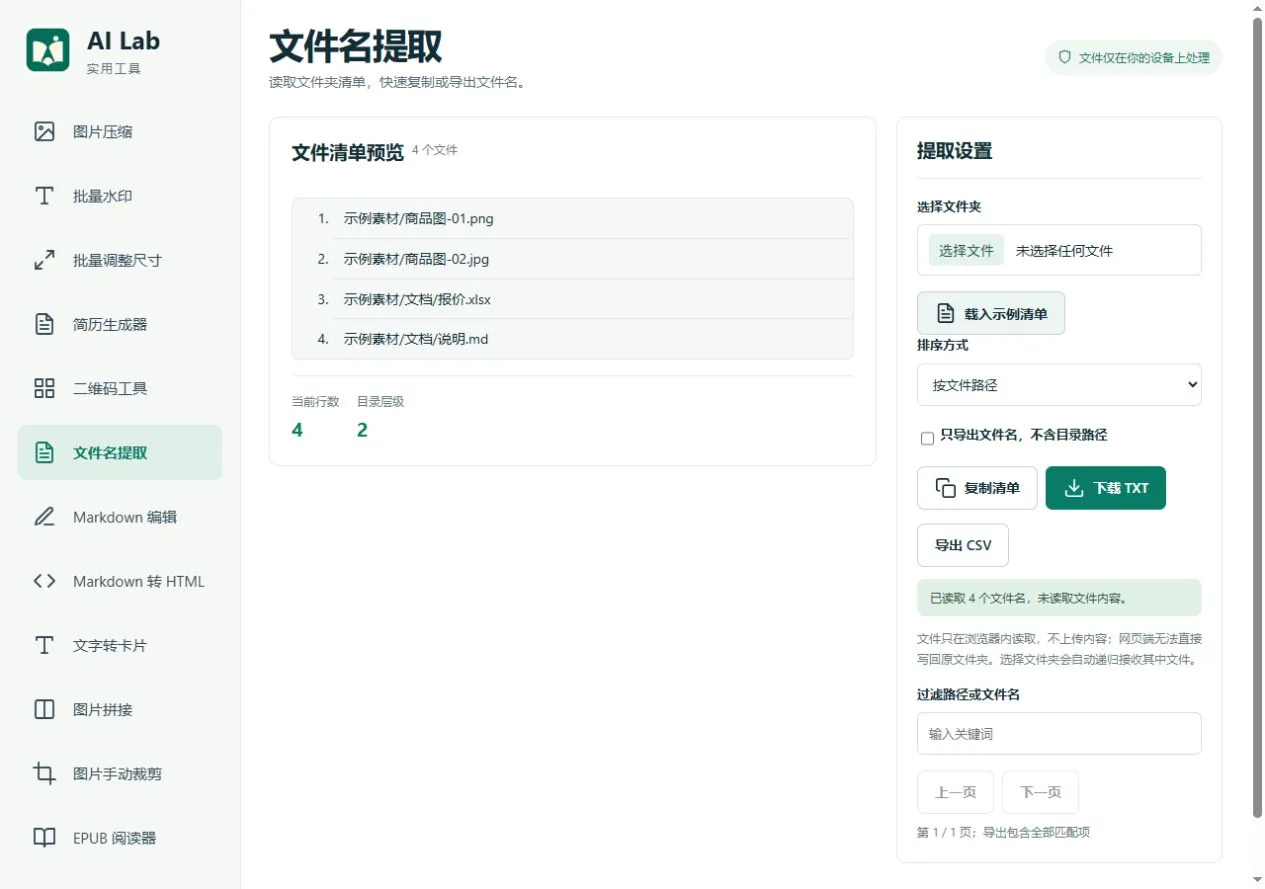Click the 导出 CSV button
This screenshot has width=1265, height=889.
pyautogui.click(x=963, y=545)
